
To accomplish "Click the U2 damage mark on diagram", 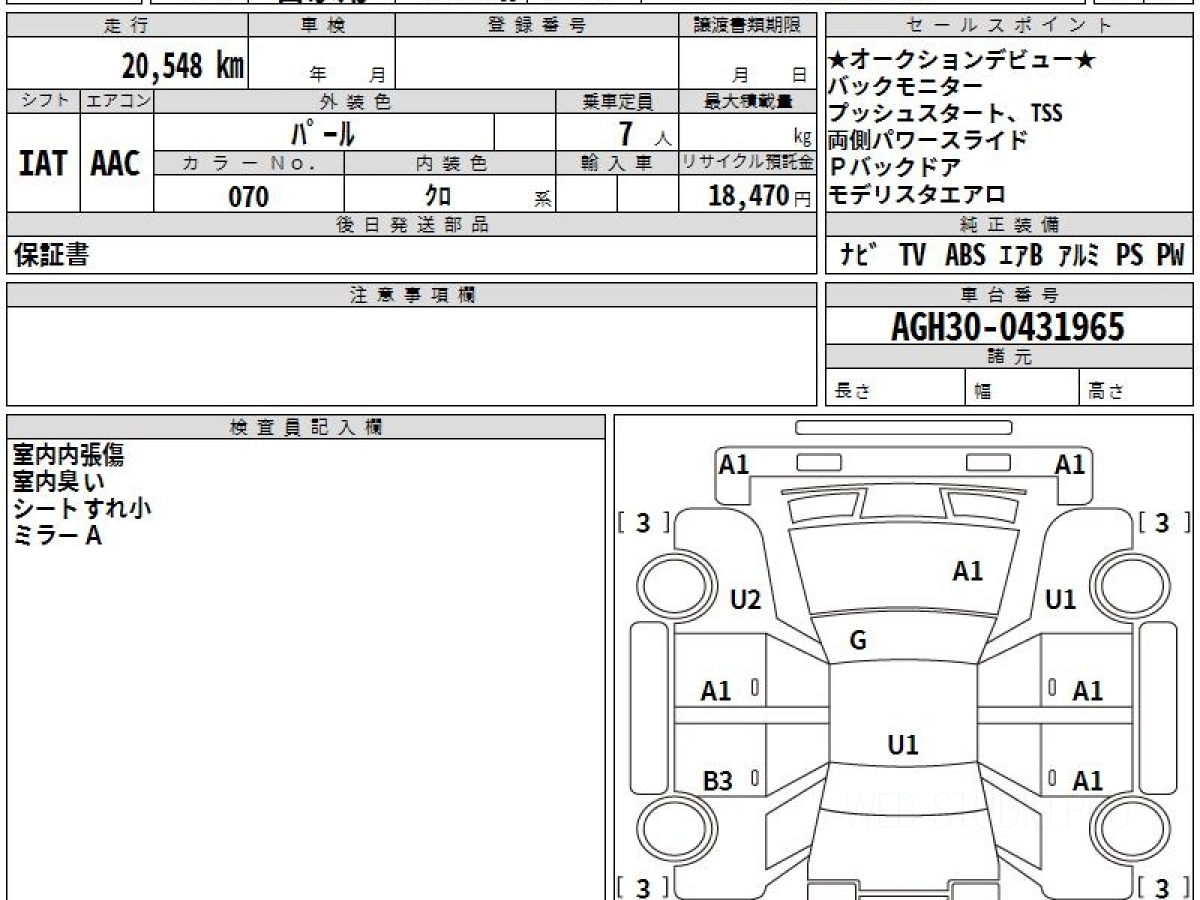I will click(x=745, y=600).
